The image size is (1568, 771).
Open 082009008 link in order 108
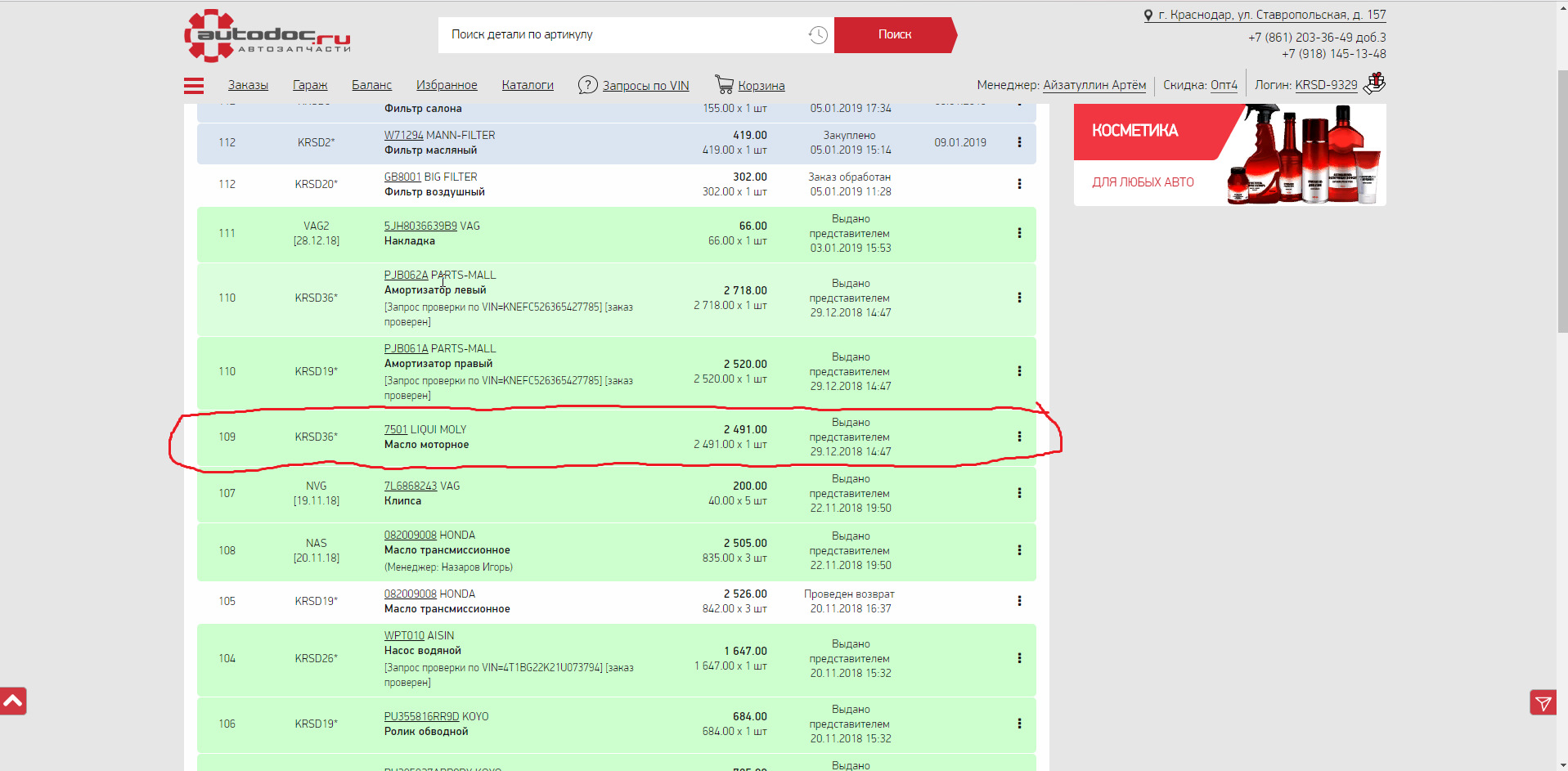(x=411, y=536)
